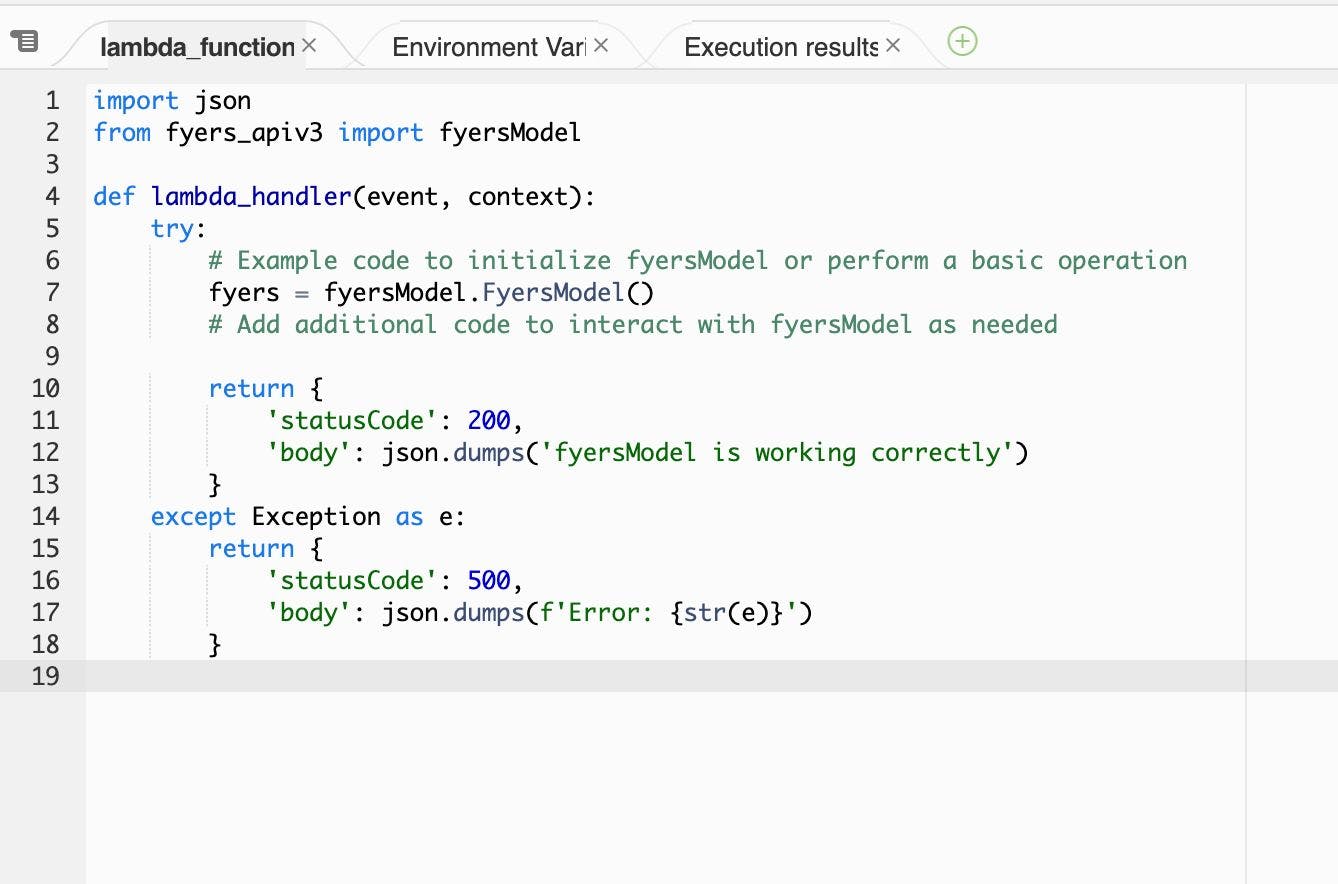This screenshot has height=884, width=1338.
Task: Click line number 19 in the gutter
Action: coord(45,676)
